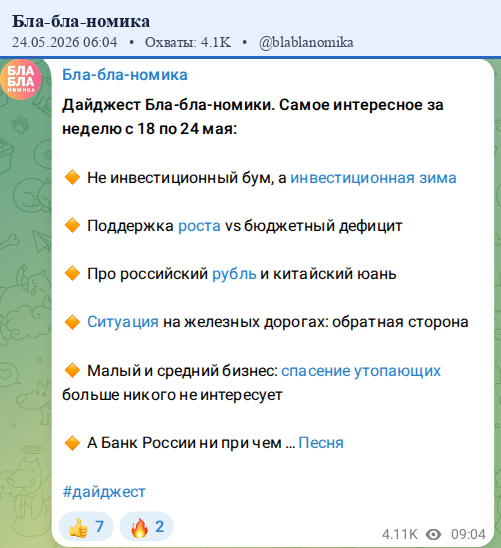Click the orange diamond before Про российский
Image resolution: width=501 pixels, height=548 pixels.
[72, 273]
